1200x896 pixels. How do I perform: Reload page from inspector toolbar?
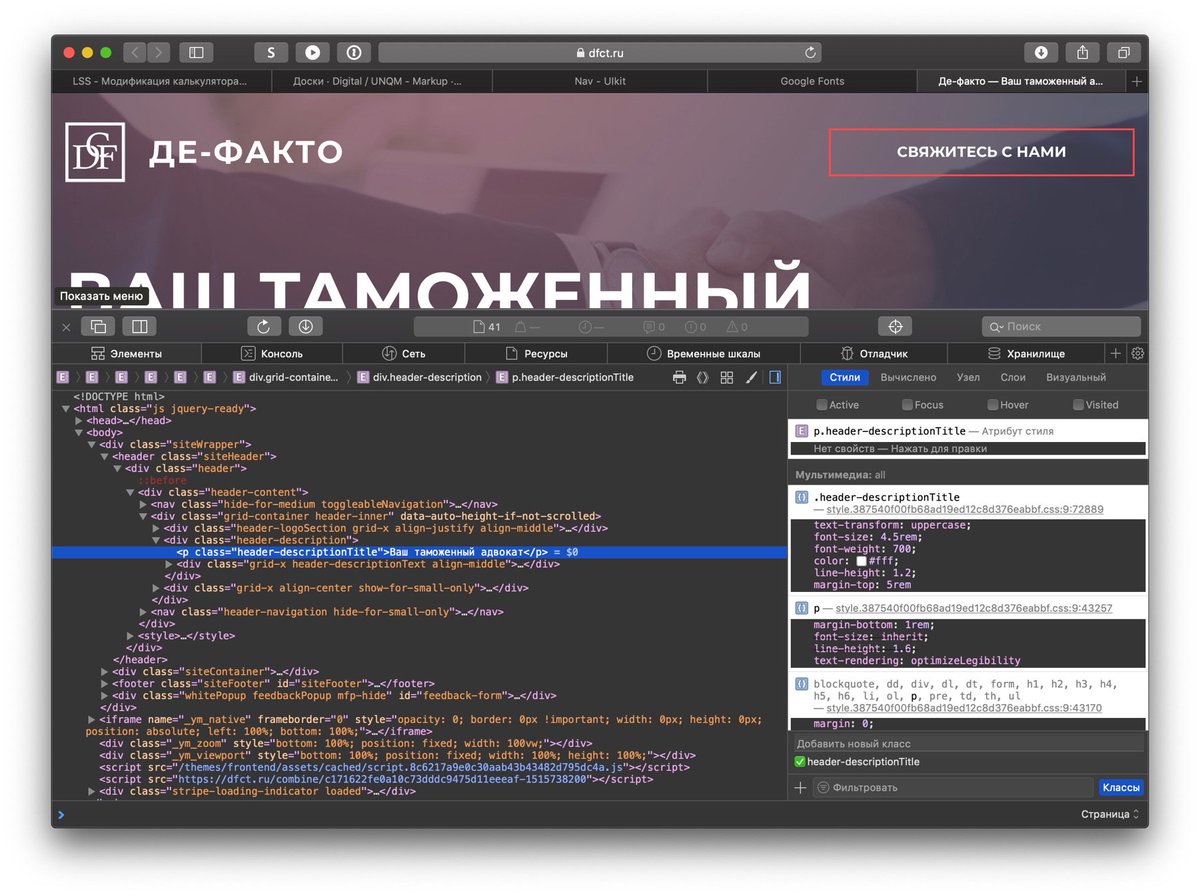coord(265,326)
